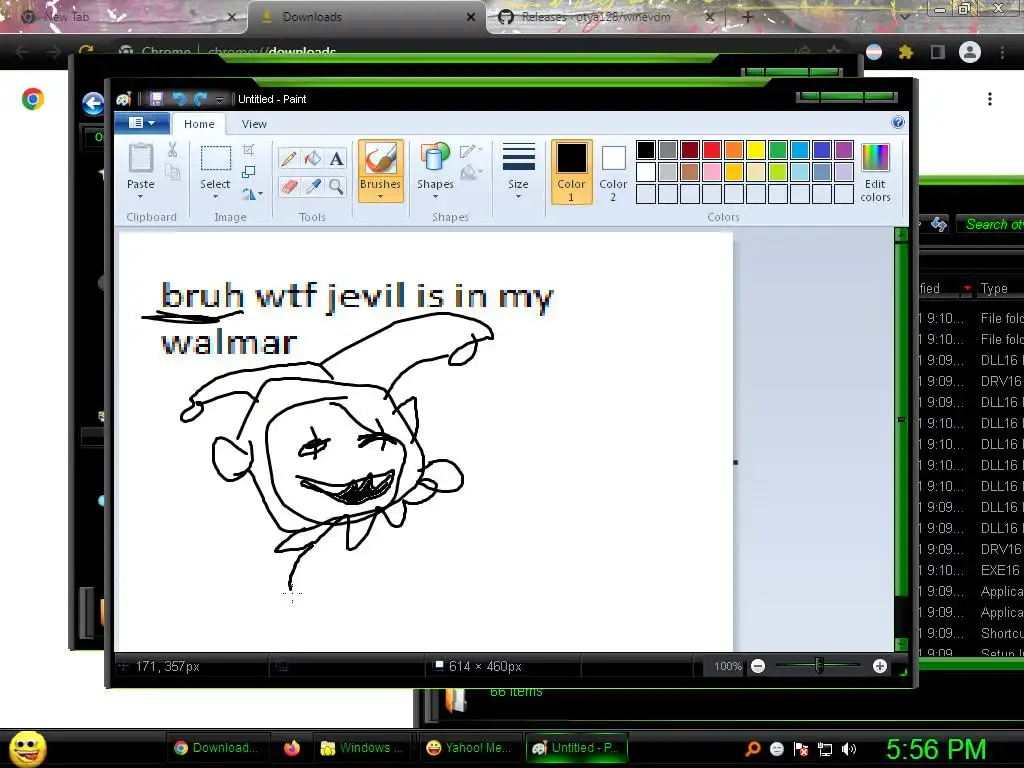The width and height of the screenshot is (1024, 768).
Task: Click zoom out minus button in Paint
Action: pos(758,666)
